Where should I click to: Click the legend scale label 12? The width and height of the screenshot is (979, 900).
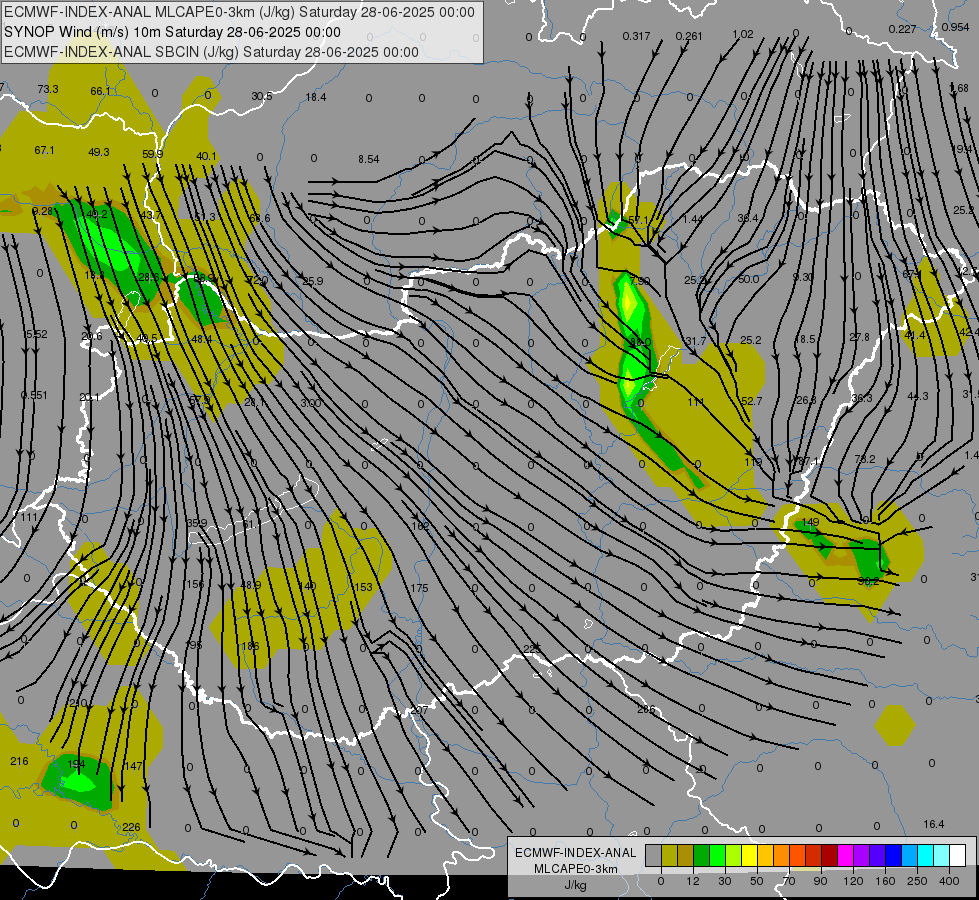692,881
